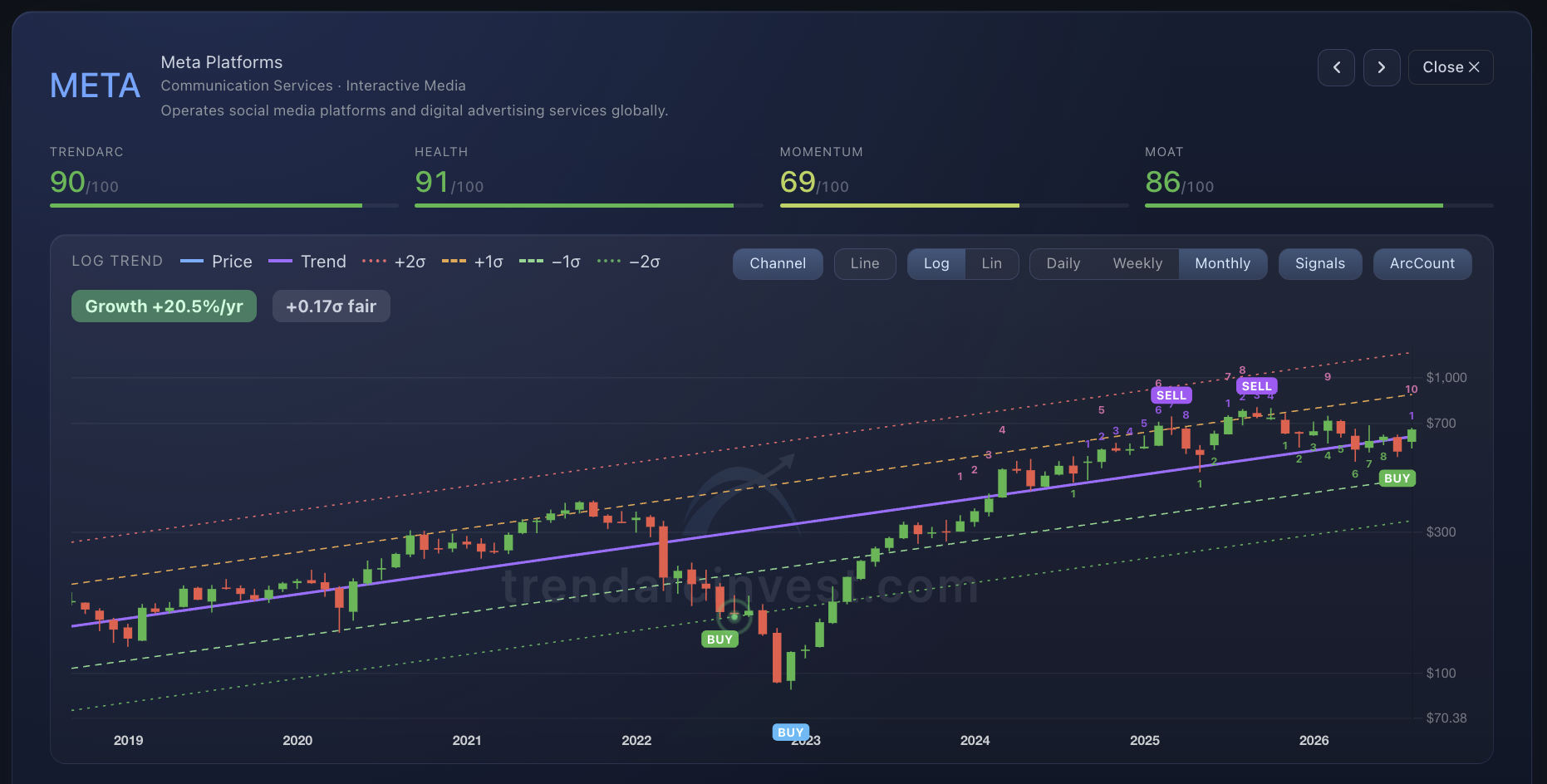Switch to Weekly interval
Screen dimensions: 1547x784
tap(1137, 263)
